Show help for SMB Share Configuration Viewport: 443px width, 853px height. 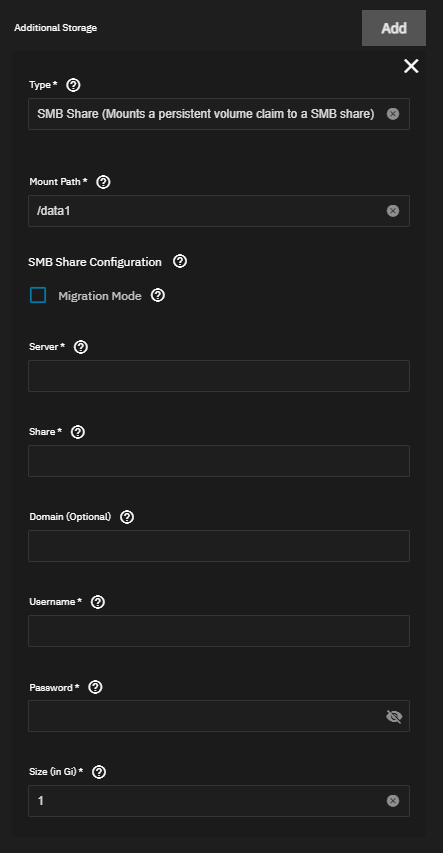tap(180, 261)
